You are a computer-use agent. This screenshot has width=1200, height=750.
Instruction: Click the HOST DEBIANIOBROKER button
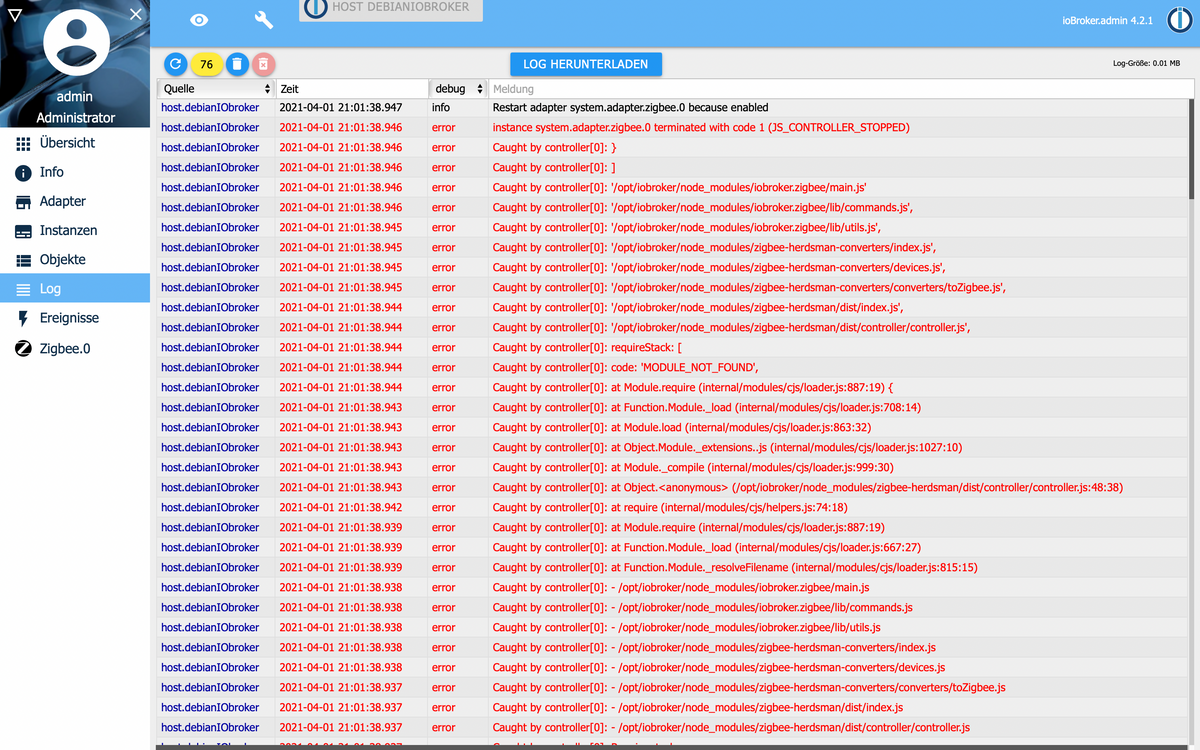pyautogui.click(x=391, y=9)
